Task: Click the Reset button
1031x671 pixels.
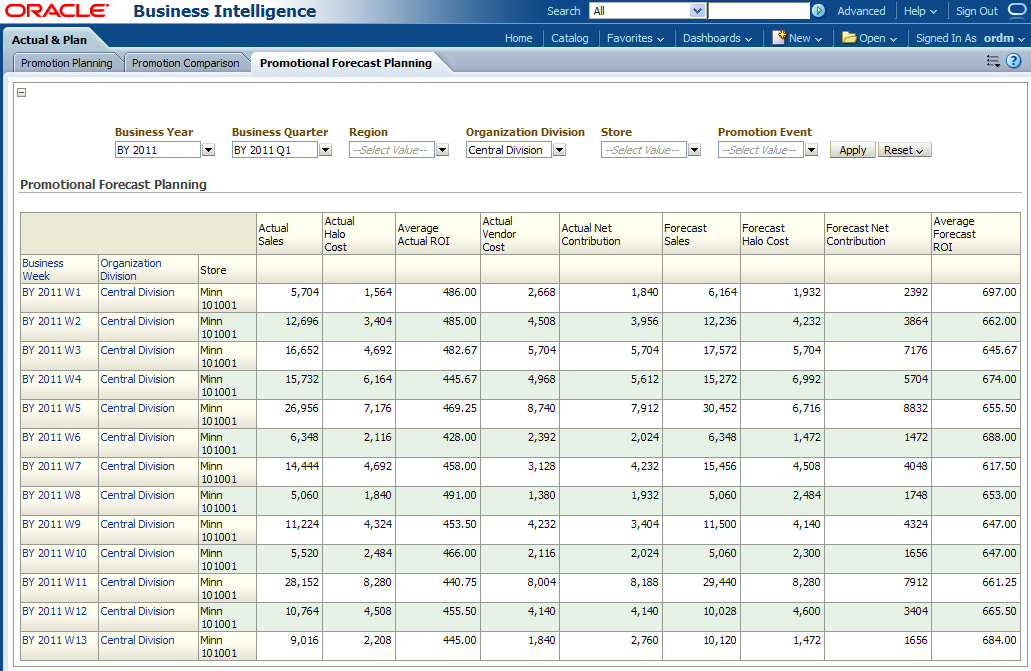Action: coord(904,150)
